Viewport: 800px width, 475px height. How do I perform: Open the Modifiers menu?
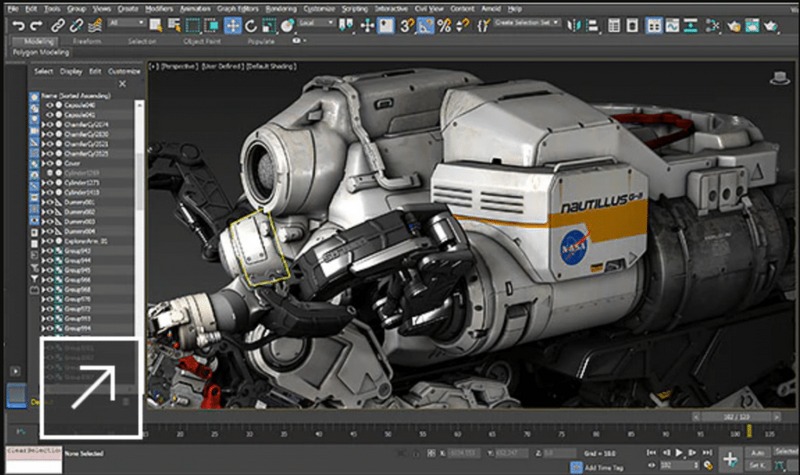pyautogui.click(x=158, y=8)
